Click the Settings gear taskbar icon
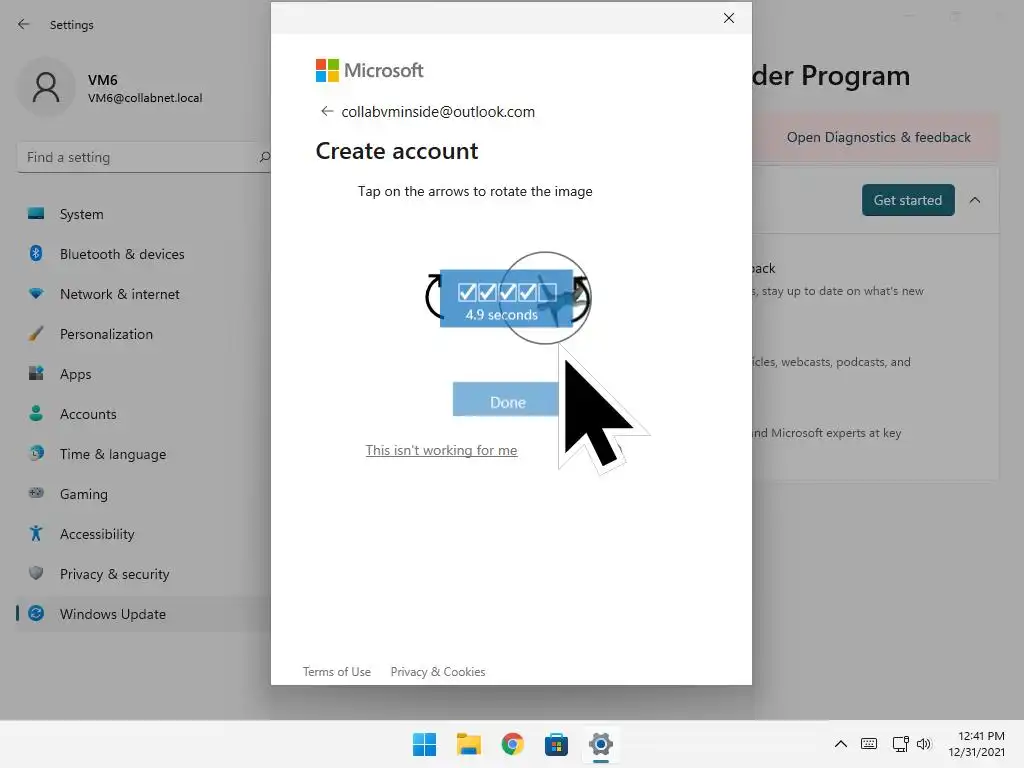Screen dimensions: 1024x768 tap(601, 744)
